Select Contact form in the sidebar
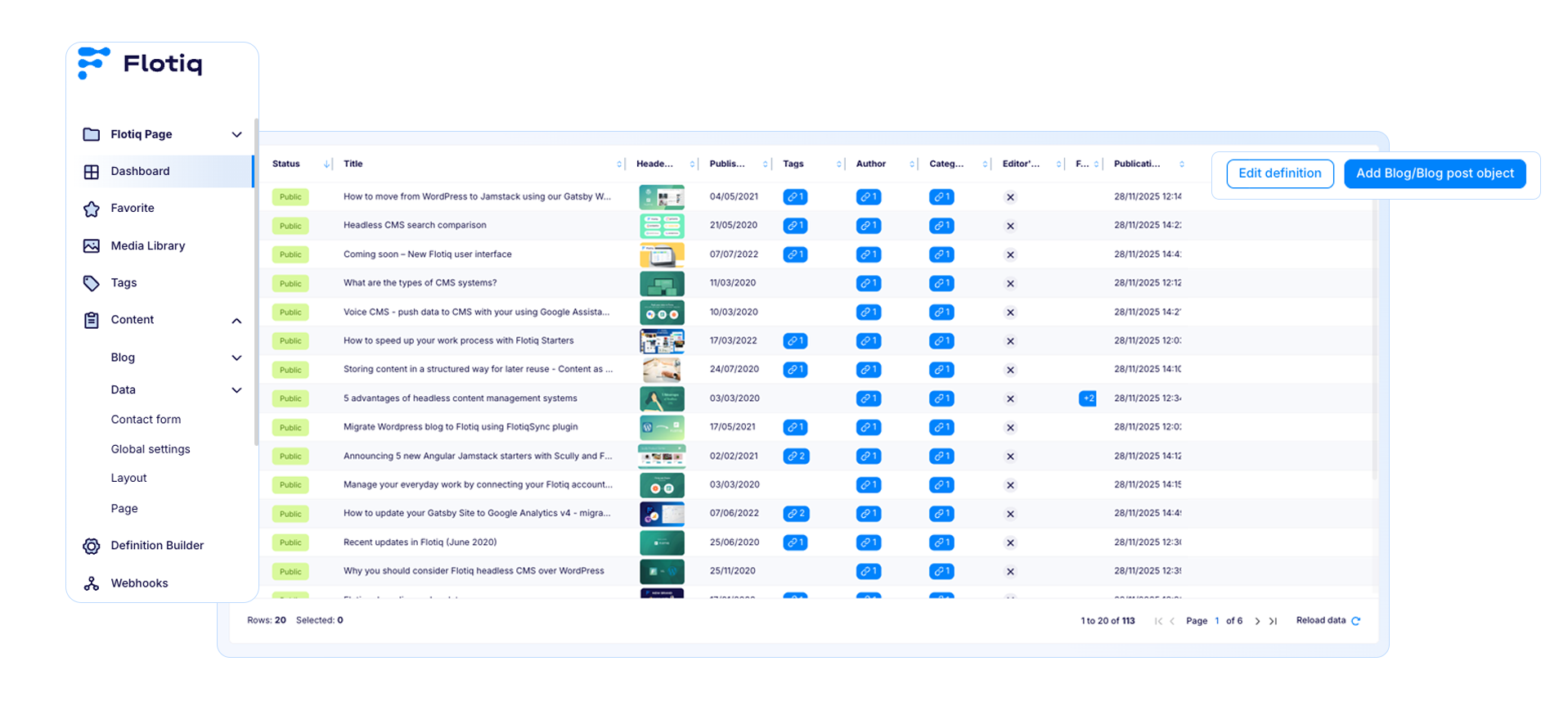This screenshot has height=711, width=1568. tap(146, 420)
